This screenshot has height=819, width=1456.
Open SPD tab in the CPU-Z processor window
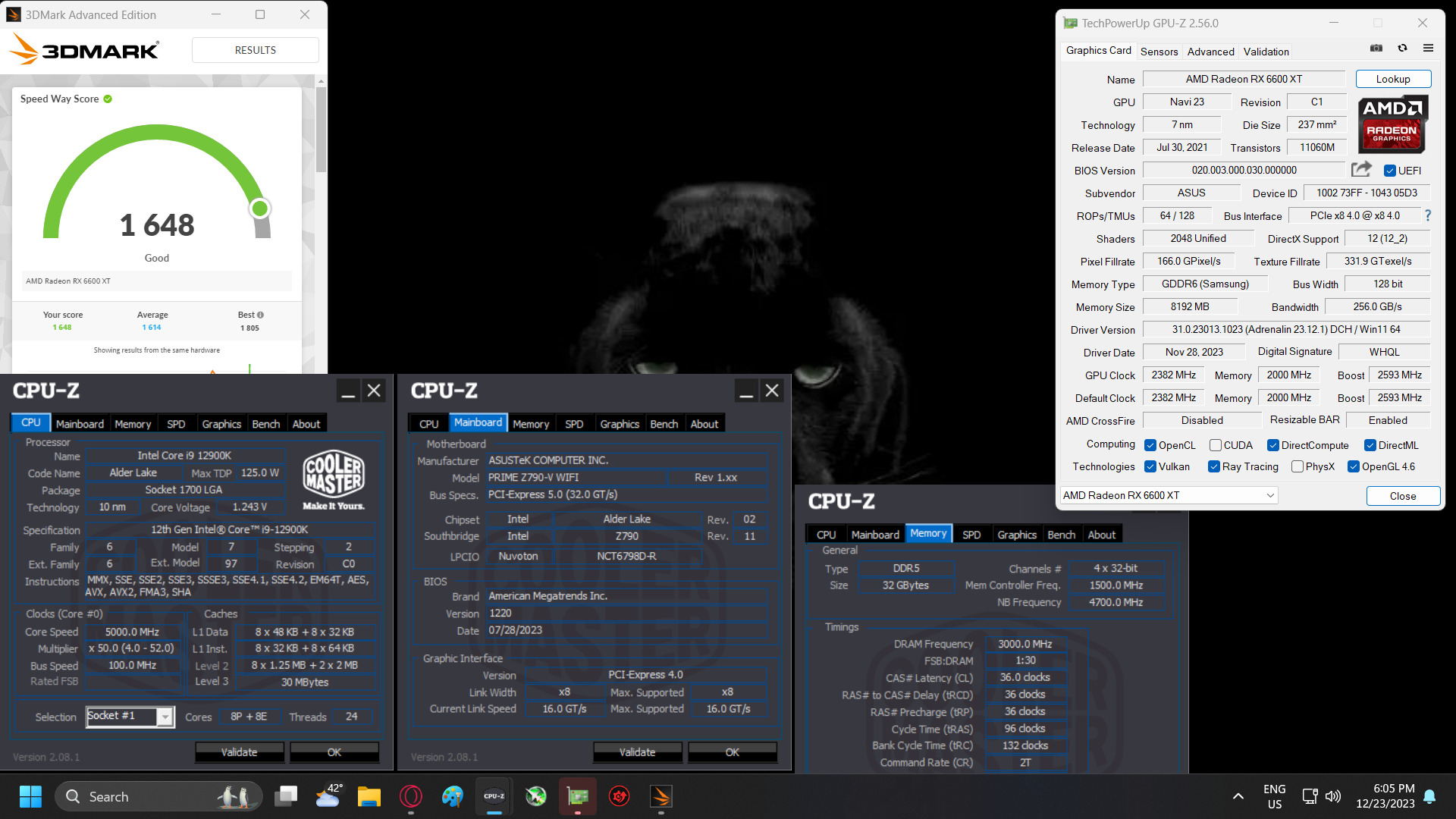pos(176,424)
